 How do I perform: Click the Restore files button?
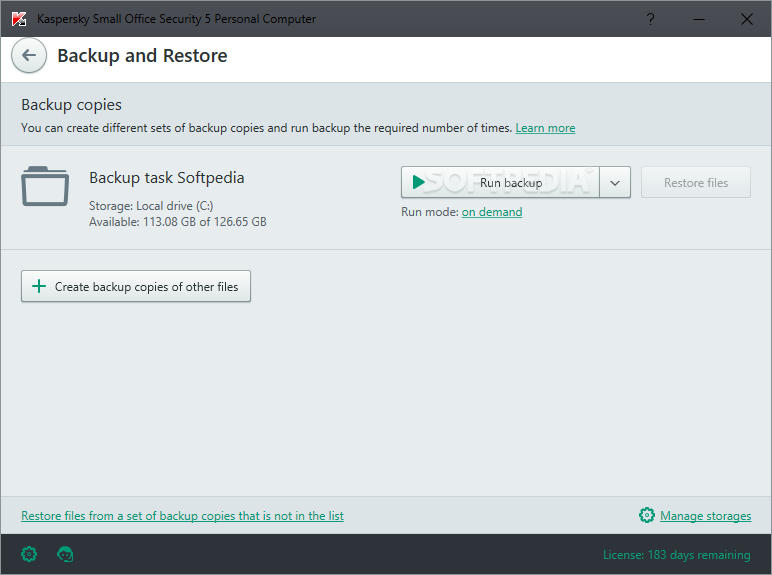(x=696, y=183)
